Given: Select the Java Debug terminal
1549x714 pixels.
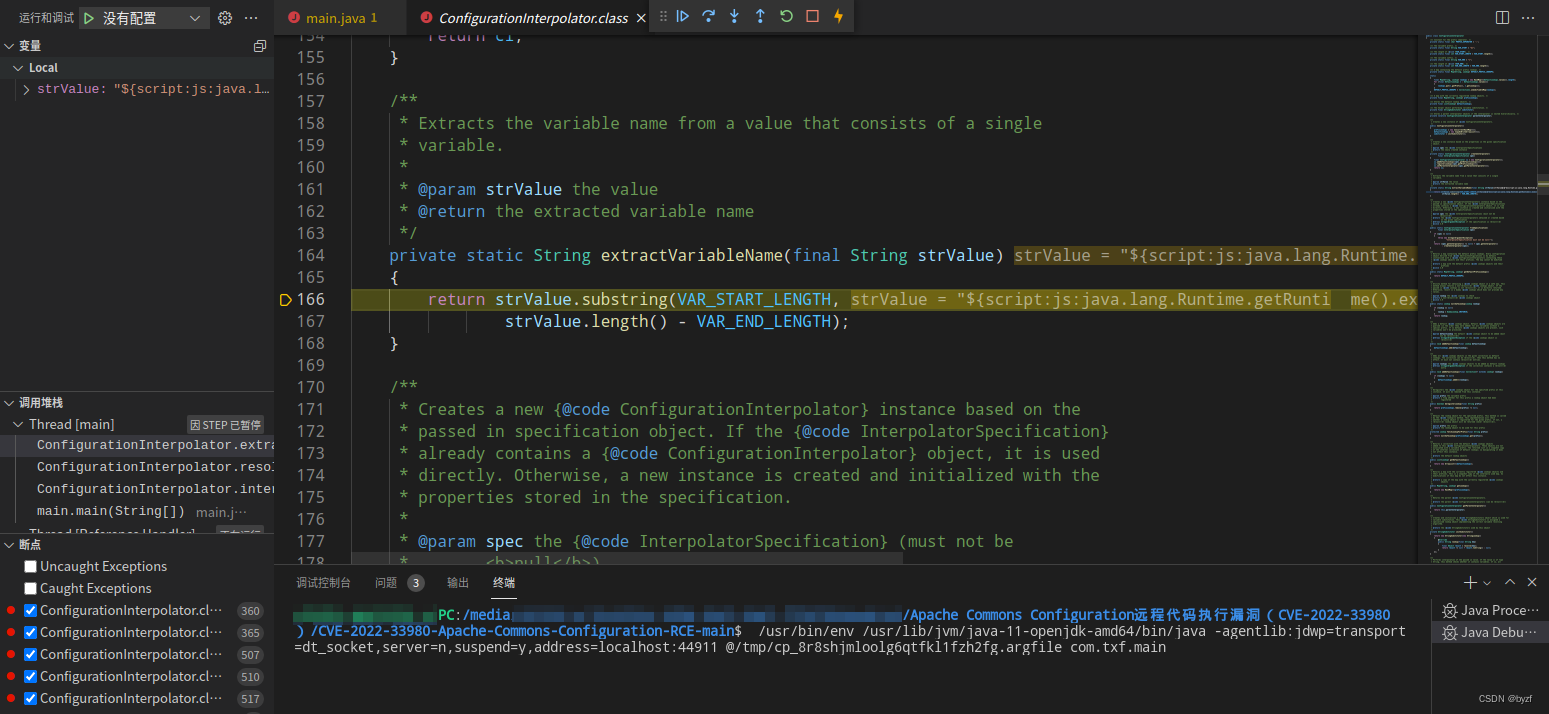Looking at the screenshot, I should tap(1490, 632).
